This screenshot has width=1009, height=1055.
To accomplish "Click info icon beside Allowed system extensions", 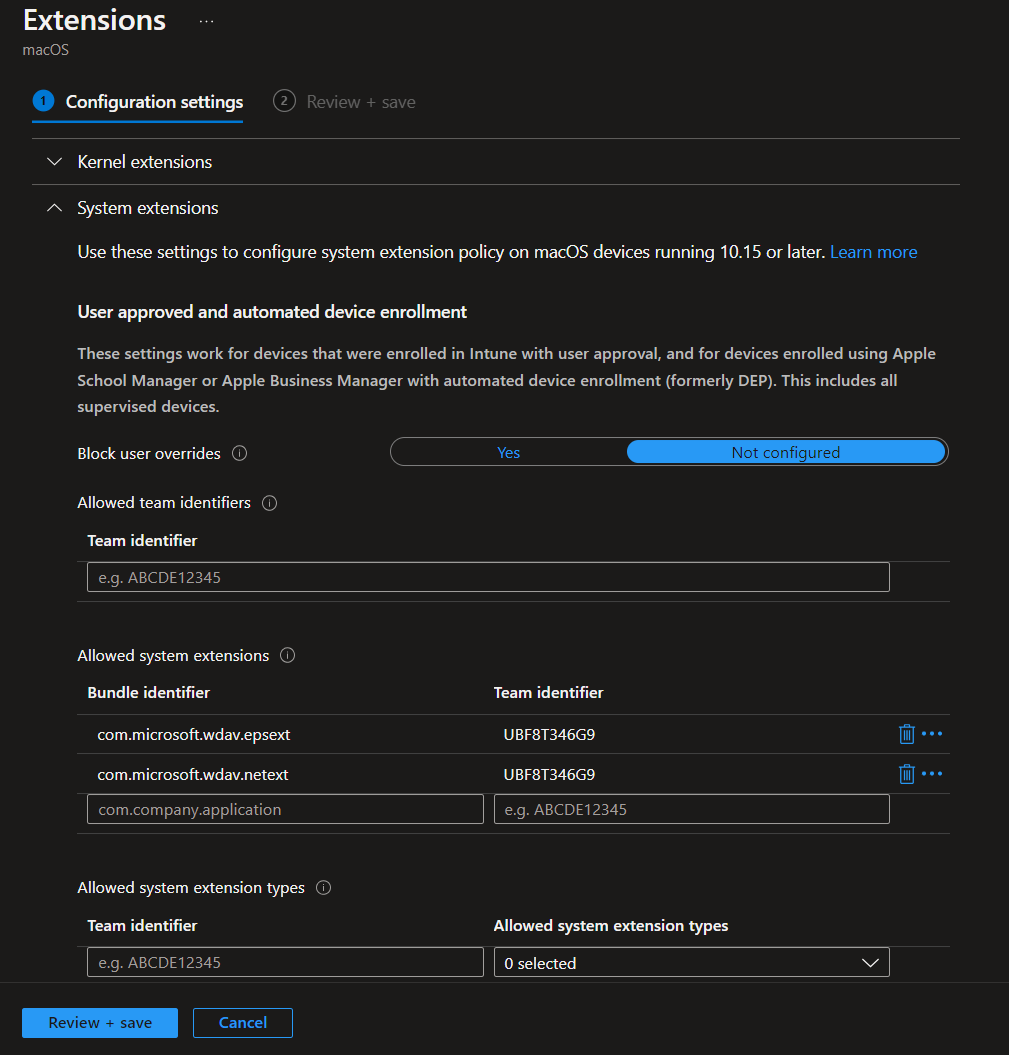I will 288,656.
